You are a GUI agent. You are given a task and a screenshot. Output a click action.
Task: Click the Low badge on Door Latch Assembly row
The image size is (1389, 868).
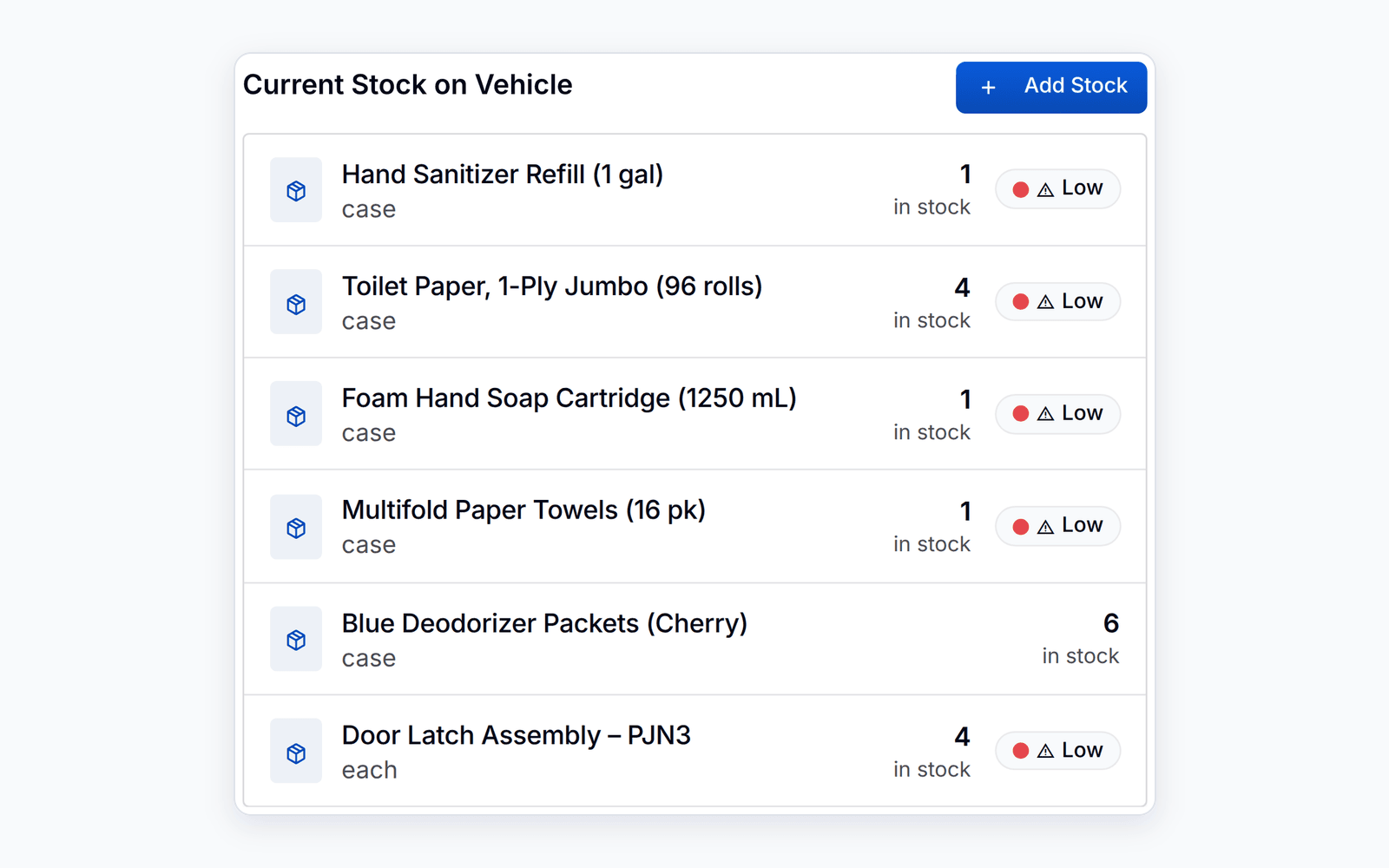click(x=1057, y=750)
